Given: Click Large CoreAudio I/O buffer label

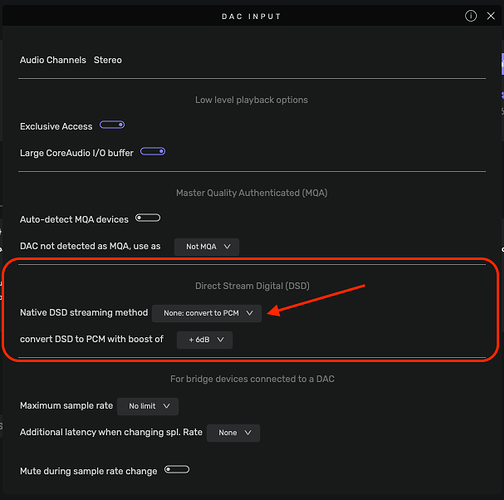Looking at the screenshot, I should point(76,153).
